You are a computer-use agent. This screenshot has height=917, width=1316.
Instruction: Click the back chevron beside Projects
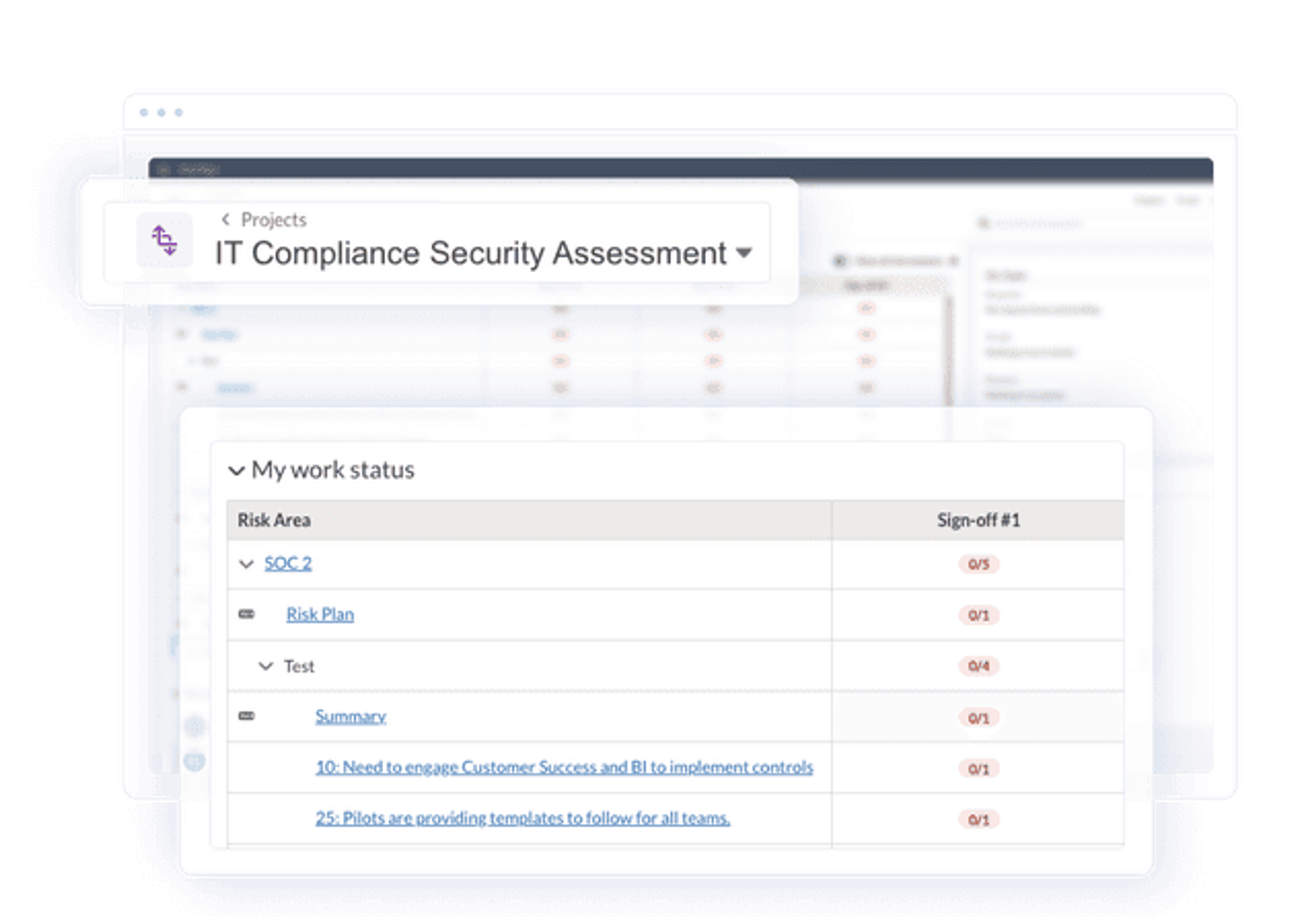[226, 220]
